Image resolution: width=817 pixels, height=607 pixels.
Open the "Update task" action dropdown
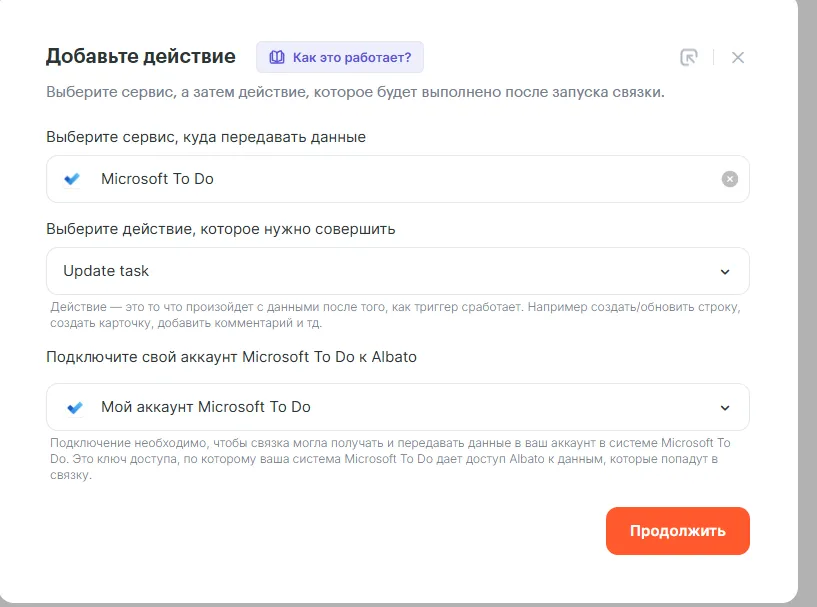tap(397, 271)
